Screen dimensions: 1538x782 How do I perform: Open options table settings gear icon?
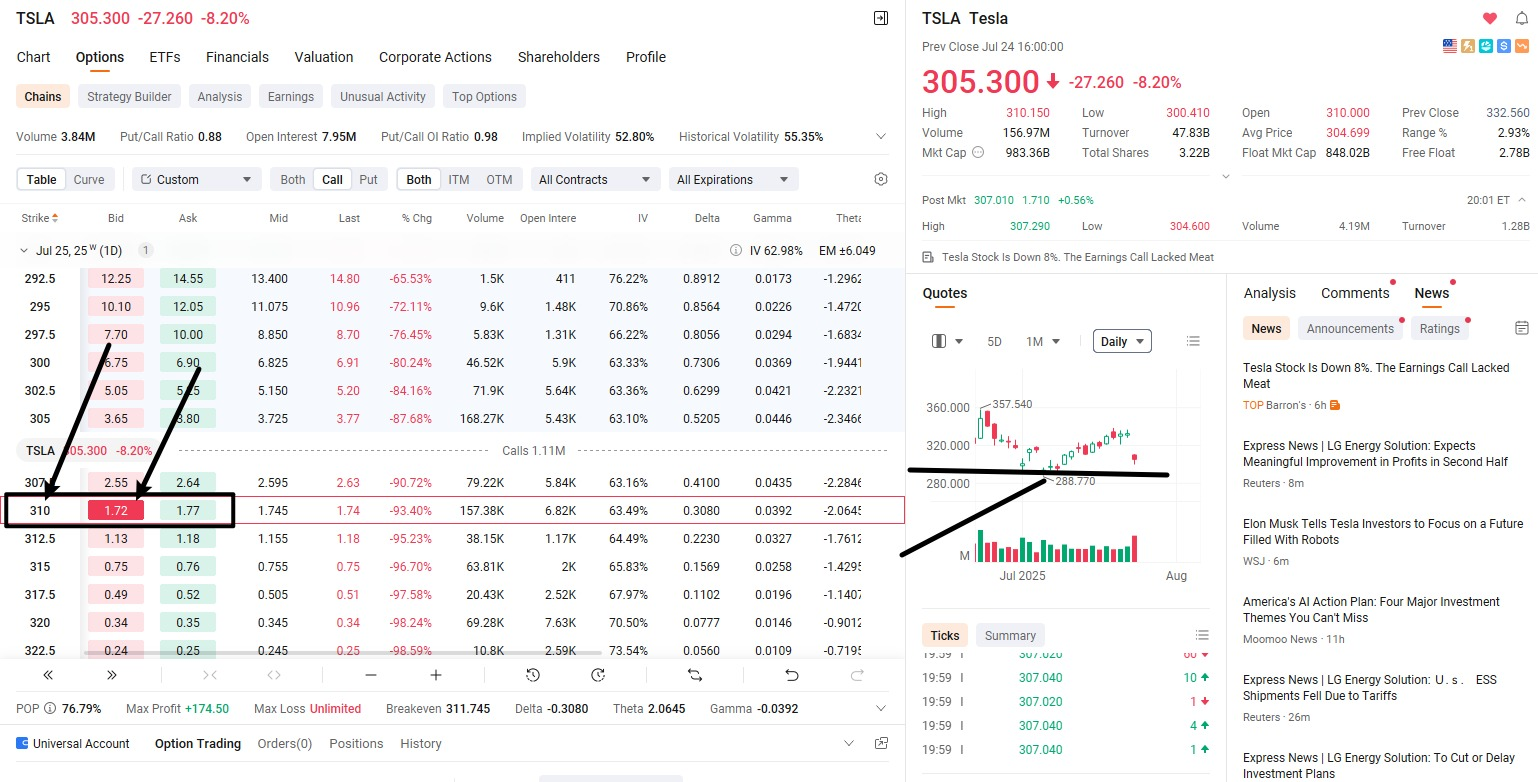881,179
